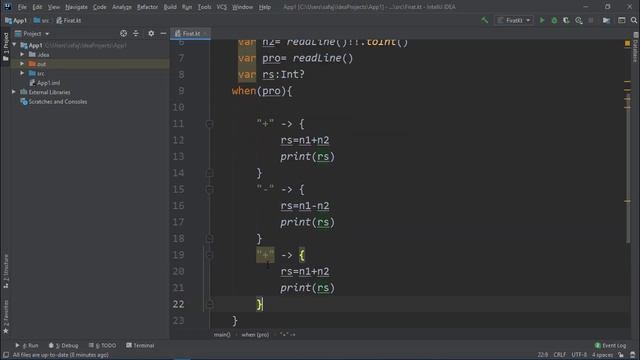Toggle fold marker on line 15
The width and height of the screenshot is (640, 360).
[x=209, y=189]
